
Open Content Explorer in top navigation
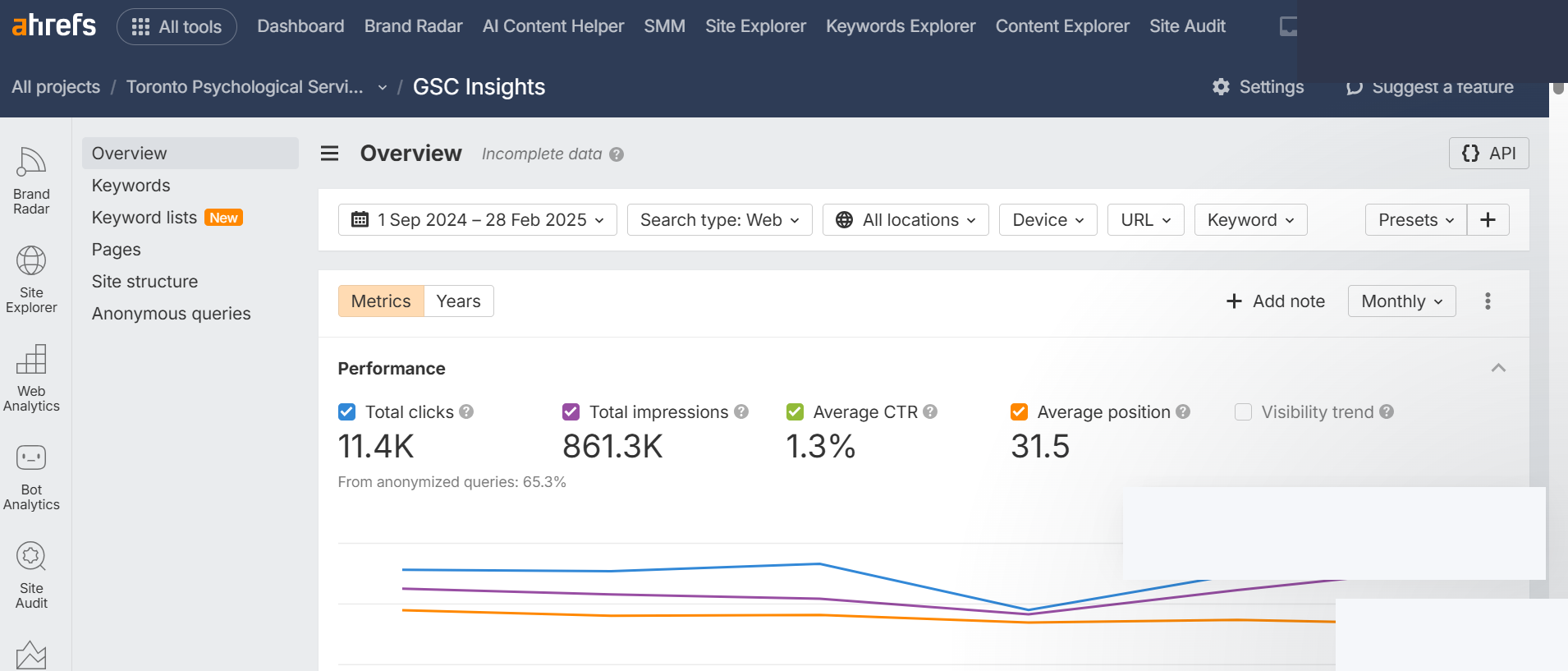(x=1062, y=26)
